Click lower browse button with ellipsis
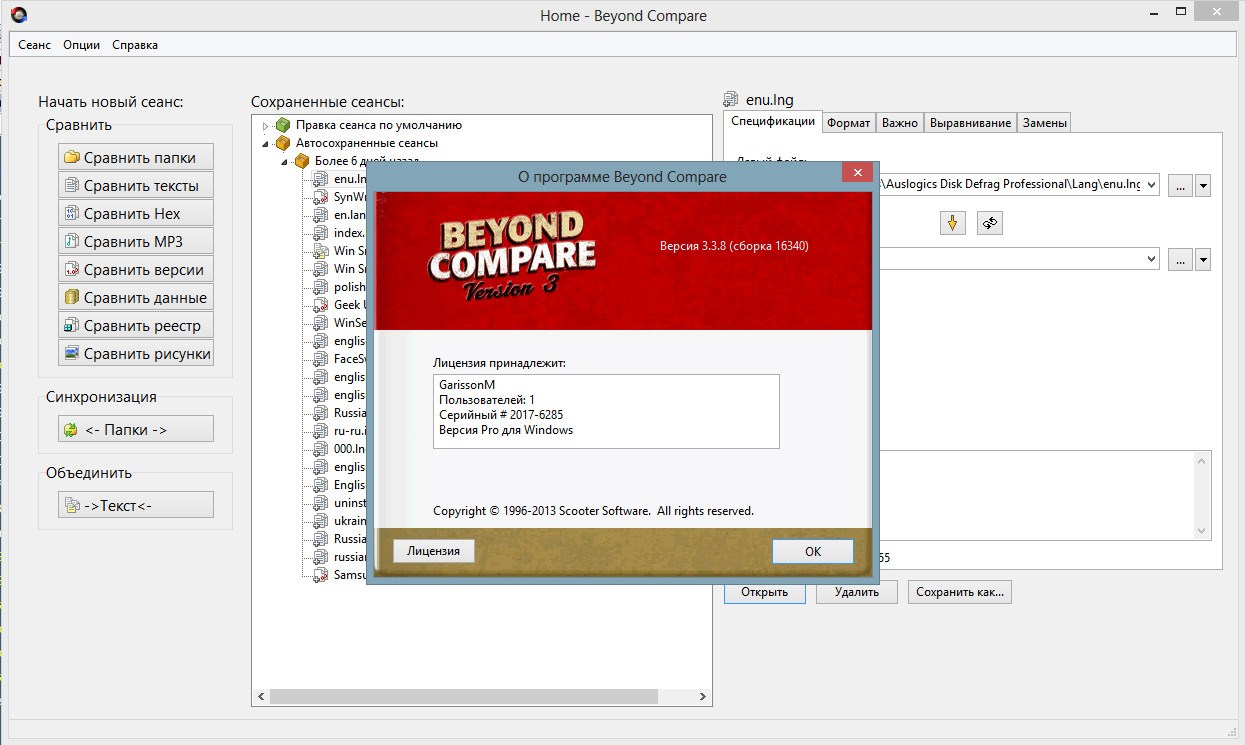 1180,259
